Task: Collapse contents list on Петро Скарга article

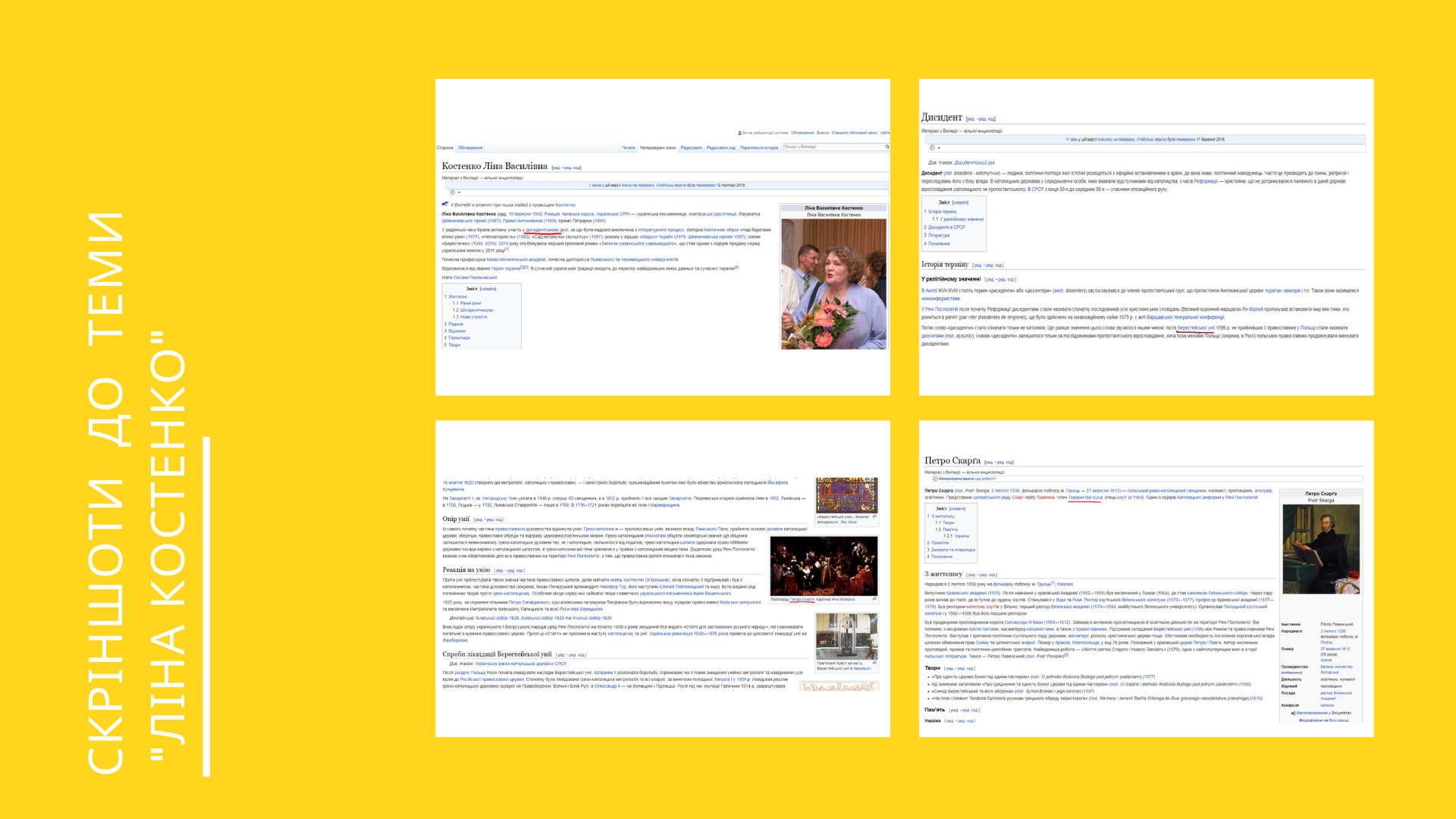Action: 957,509
